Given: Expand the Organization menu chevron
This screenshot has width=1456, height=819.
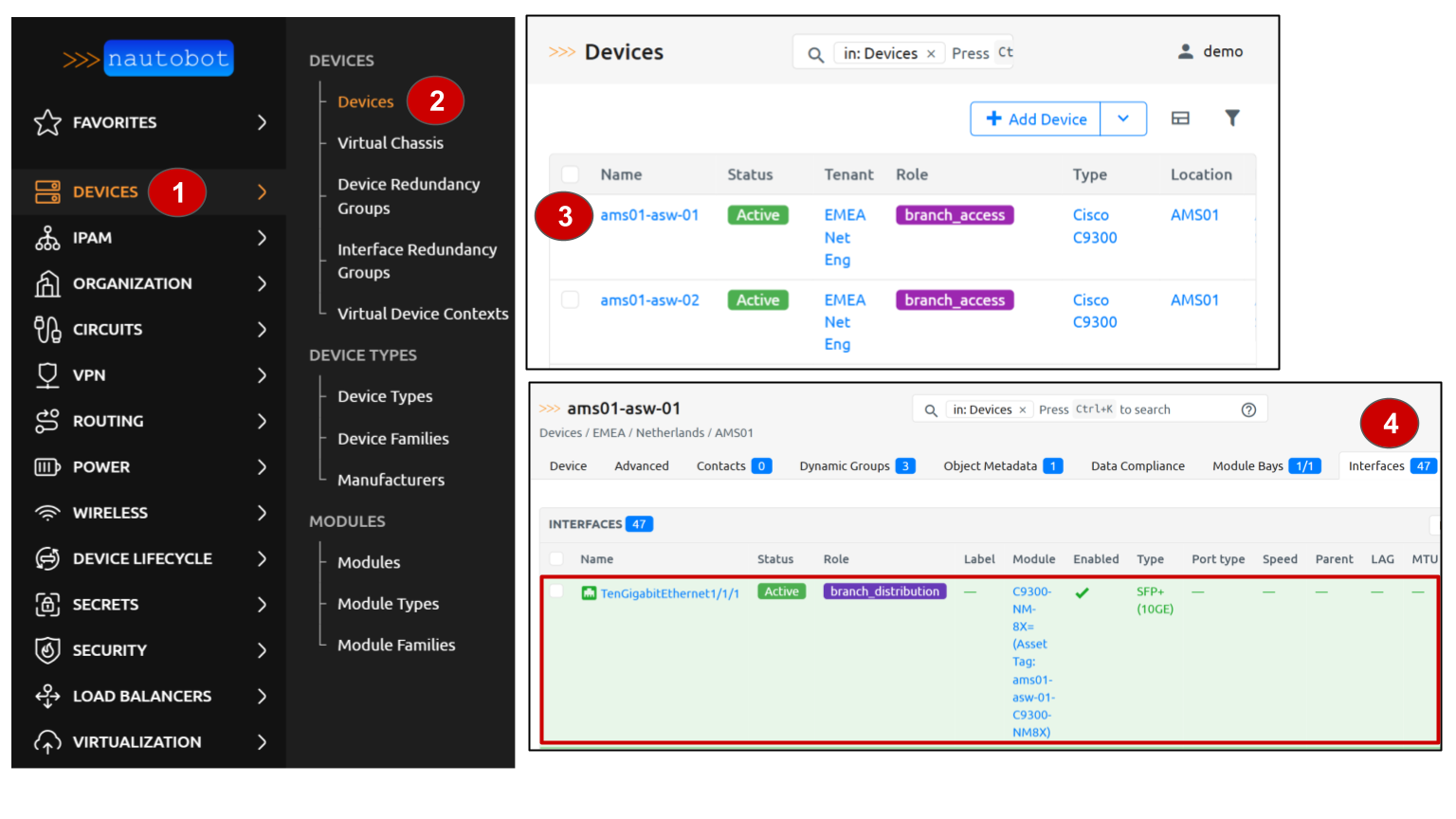Looking at the screenshot, I should [263, 283].
